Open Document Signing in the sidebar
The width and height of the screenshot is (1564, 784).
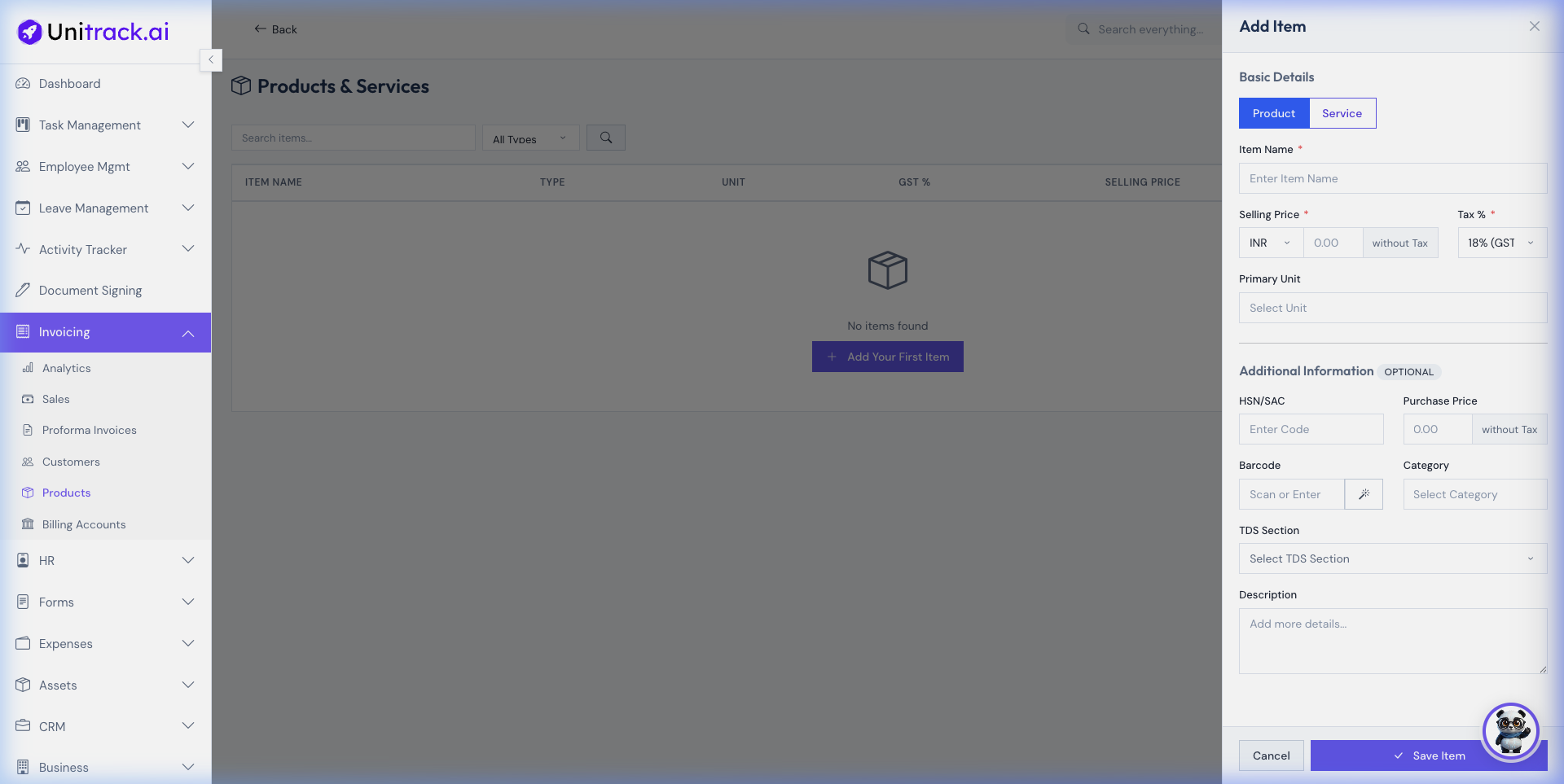click(90, 291)
